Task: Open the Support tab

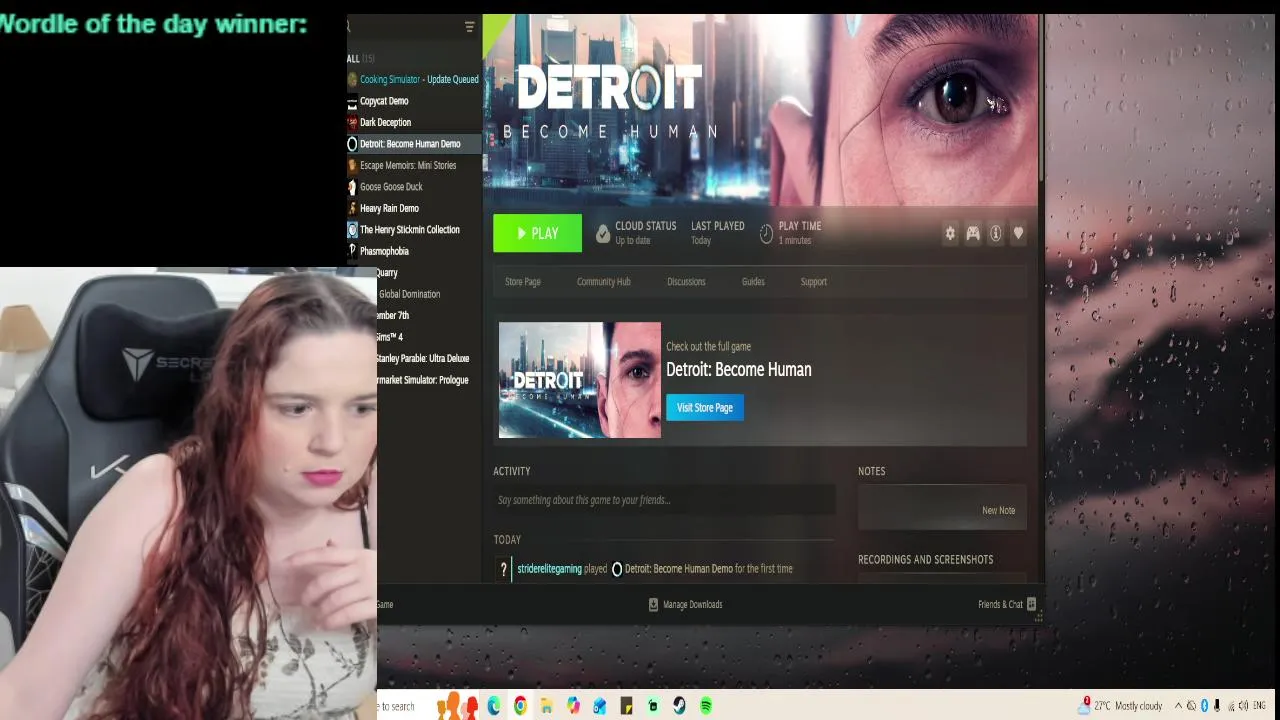Action: click(x=813, y=282)
